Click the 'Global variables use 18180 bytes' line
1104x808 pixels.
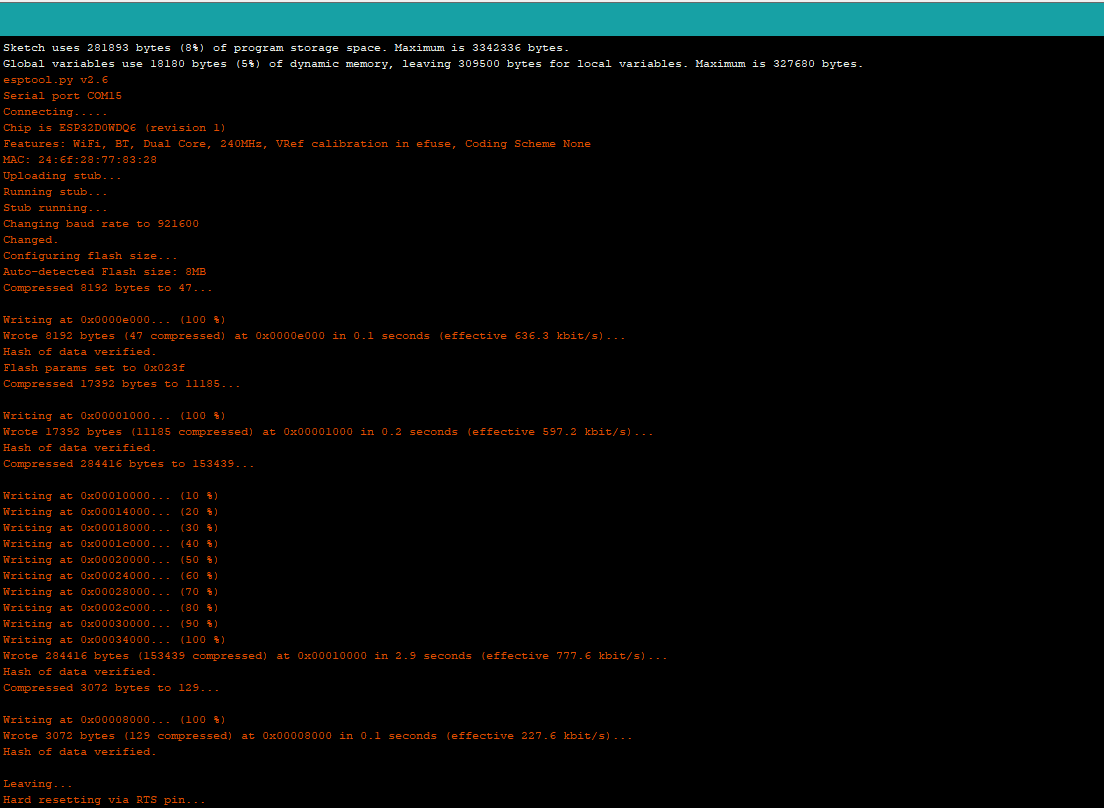[x=432, y=64]
